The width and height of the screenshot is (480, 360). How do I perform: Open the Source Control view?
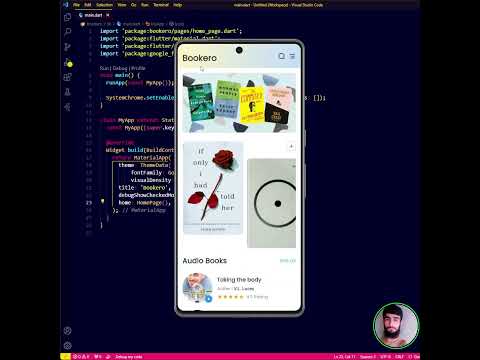[x=67, y=47]
